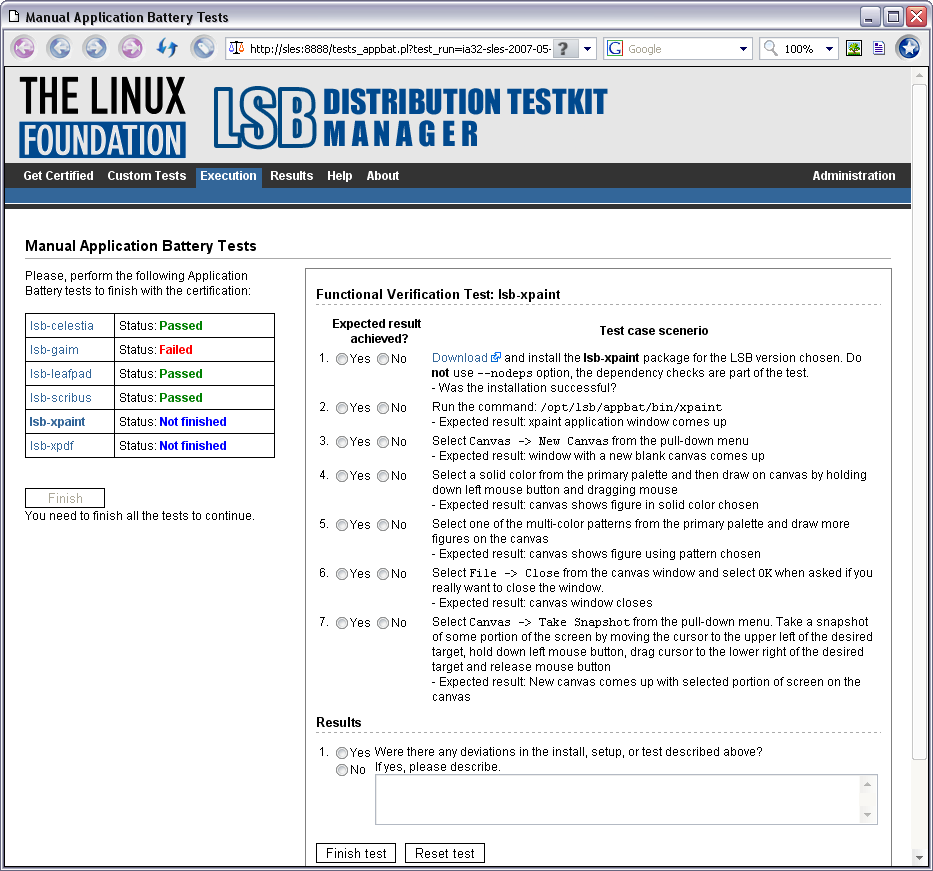Image resolution: width=933 pixels, height=871 pixels.
Task: Open the lsb-leafpad test link
Action: pyautogui.click(x=61, y=374)
